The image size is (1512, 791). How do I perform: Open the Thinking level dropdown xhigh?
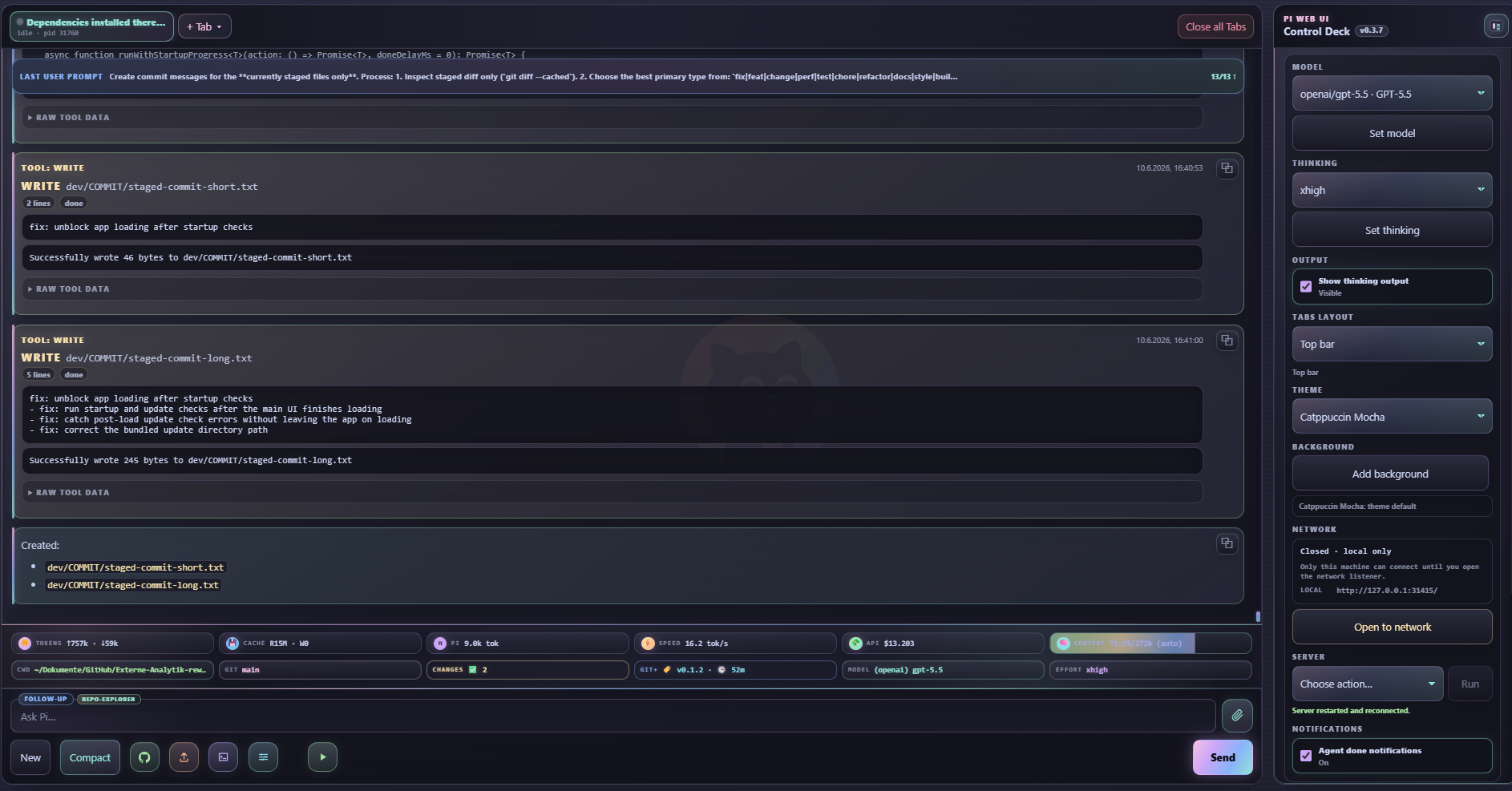(1392, 190)
